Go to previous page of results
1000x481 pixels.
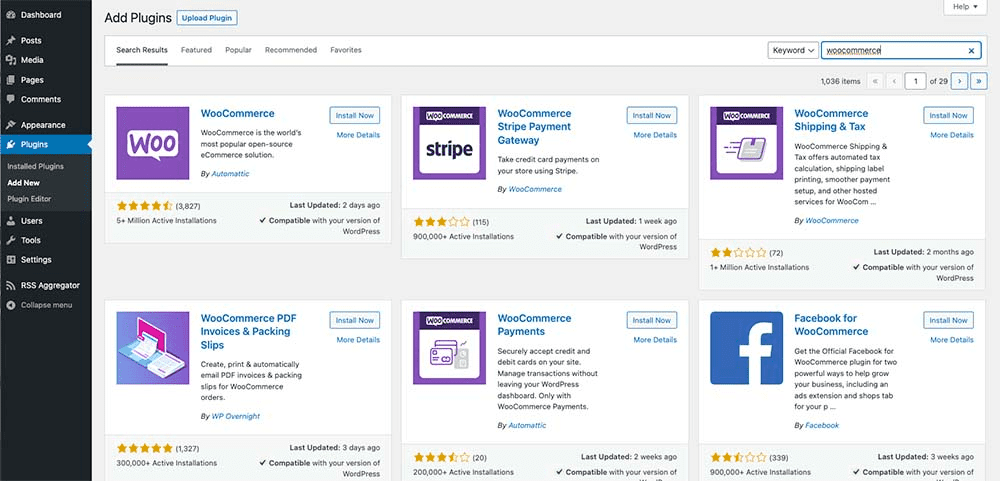(x=894, y=81)
